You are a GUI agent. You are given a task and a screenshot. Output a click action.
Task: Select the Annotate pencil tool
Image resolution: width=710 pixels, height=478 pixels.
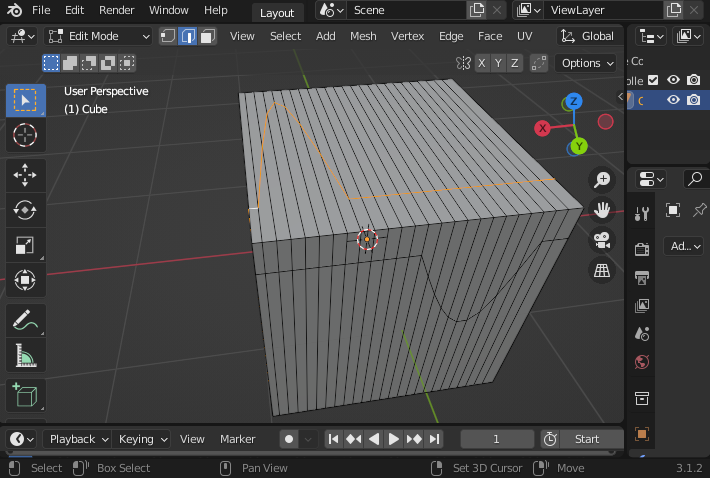point(26,321)
